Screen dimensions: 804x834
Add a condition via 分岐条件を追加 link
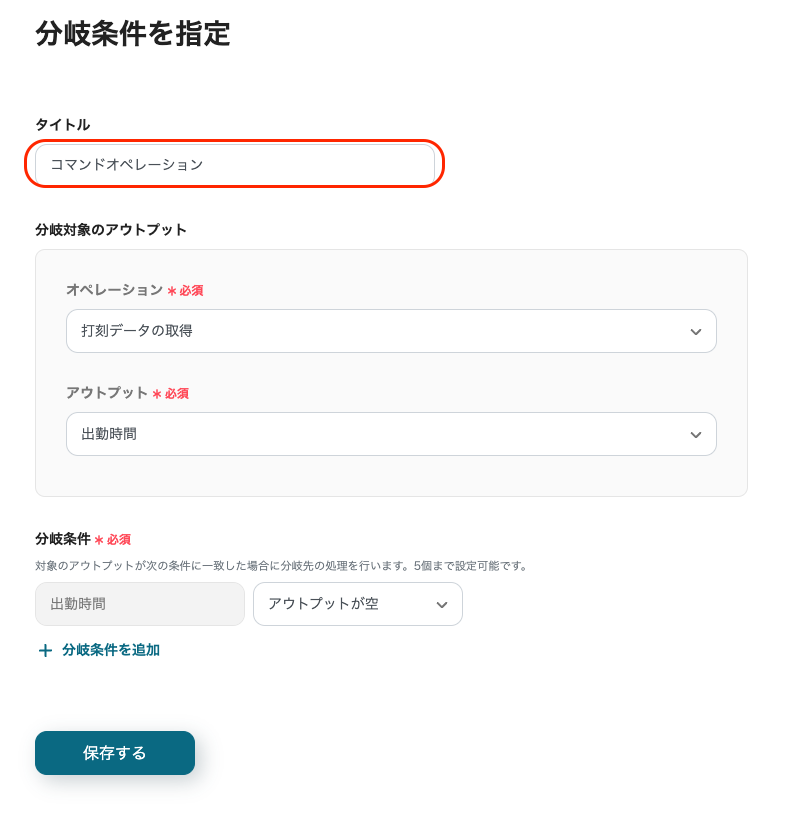tap(110, 650)
